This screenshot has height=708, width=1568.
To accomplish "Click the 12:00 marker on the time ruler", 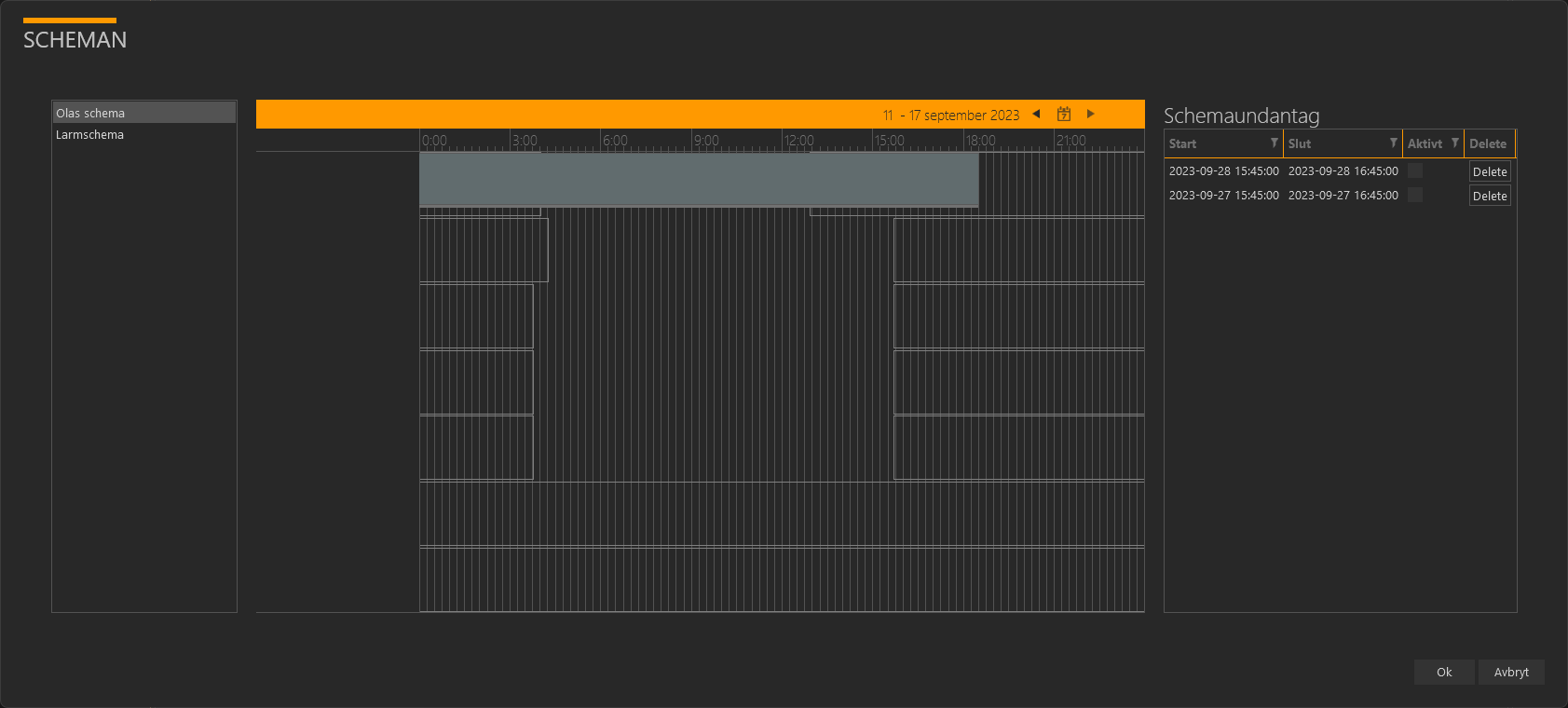I will click(x=798, y=141).
